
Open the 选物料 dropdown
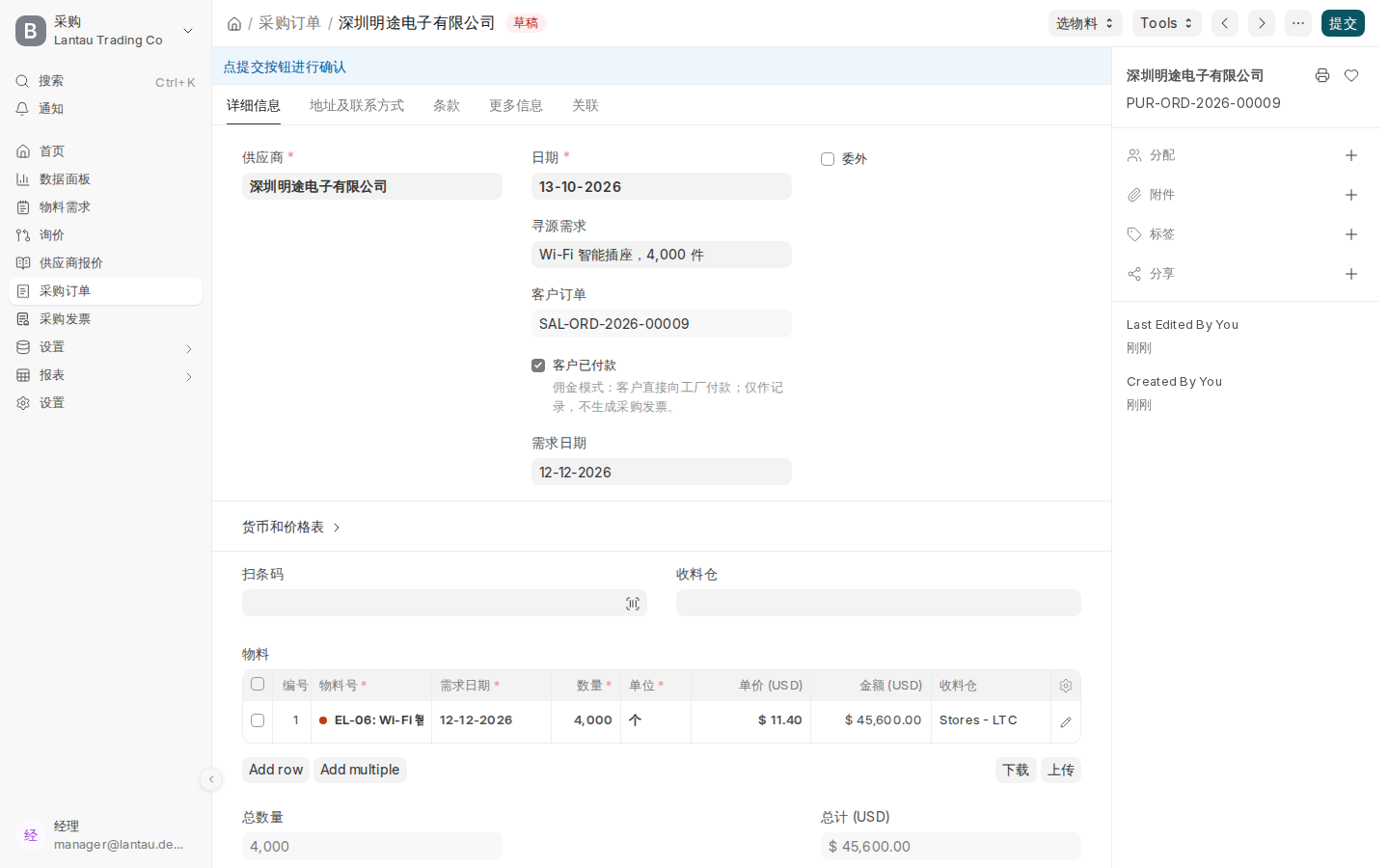click(x=1085, y=23)
